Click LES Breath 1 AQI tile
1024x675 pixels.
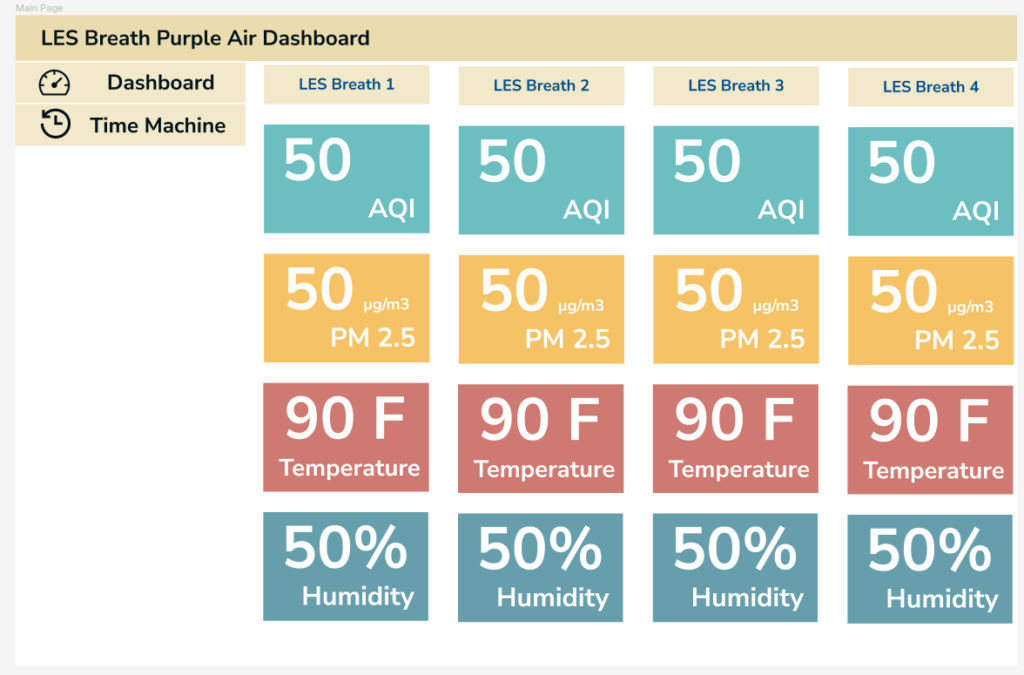[x=346, y=179]
